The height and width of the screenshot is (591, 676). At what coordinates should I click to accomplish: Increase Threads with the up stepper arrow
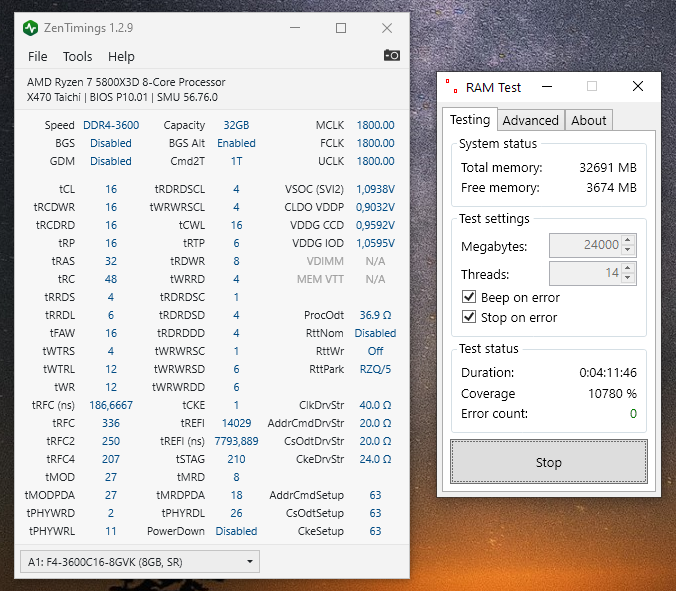pos(628,268)
